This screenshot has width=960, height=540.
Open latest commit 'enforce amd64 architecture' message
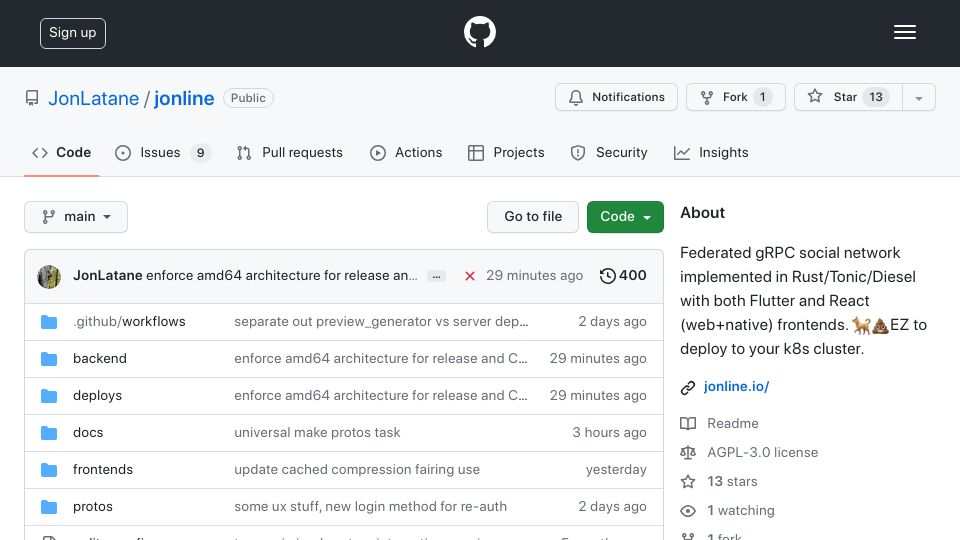pos(282,276)
